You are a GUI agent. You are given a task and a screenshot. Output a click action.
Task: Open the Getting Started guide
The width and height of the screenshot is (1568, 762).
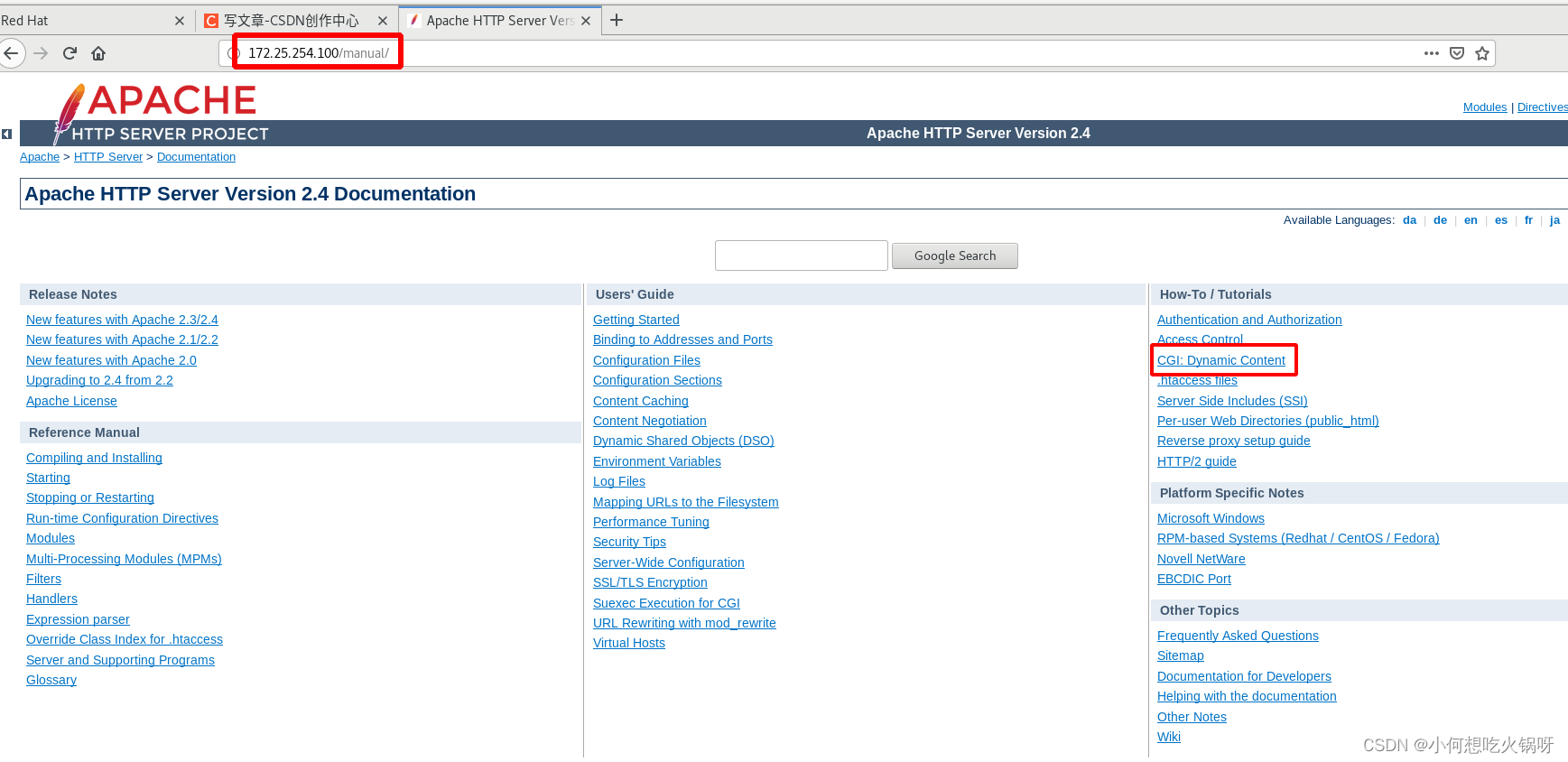click(x=636, y=320)
